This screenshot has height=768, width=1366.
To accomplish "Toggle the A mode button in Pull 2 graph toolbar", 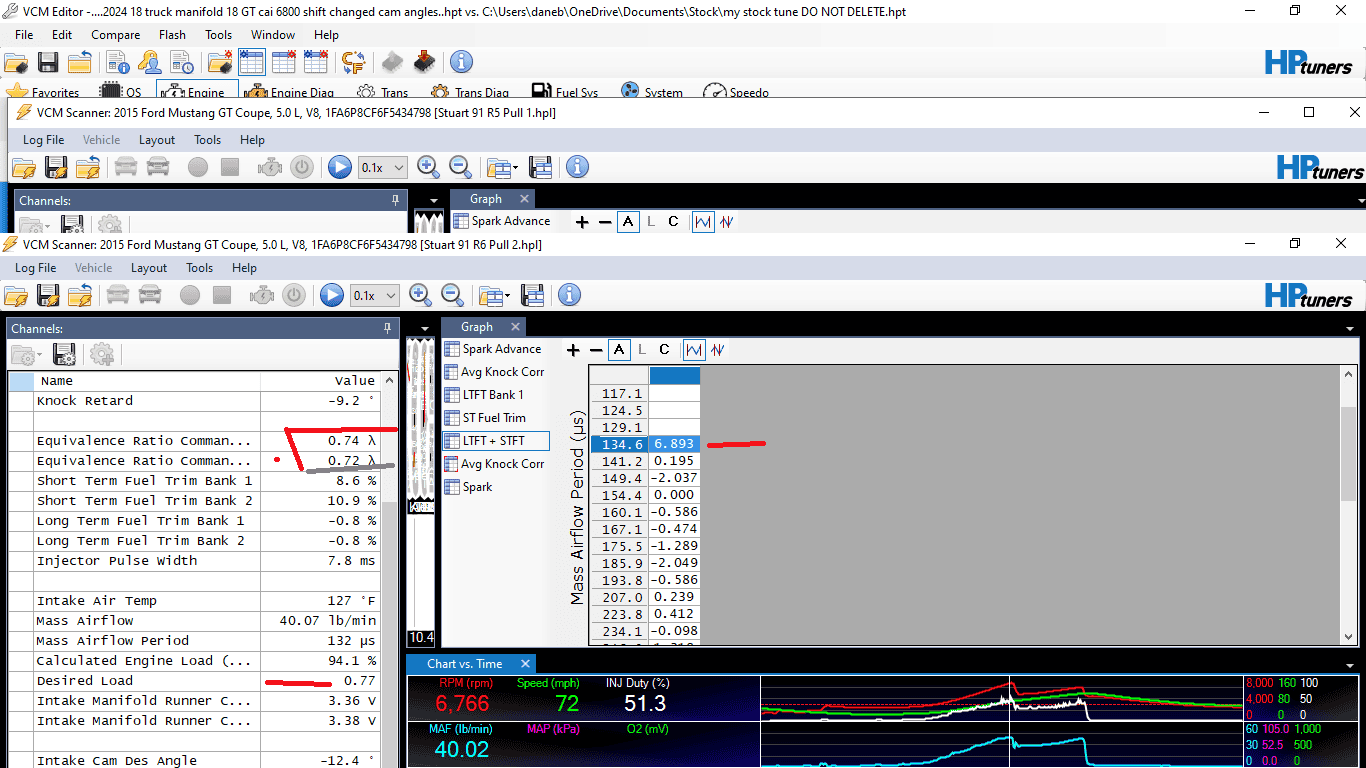I will coord(620,350).
